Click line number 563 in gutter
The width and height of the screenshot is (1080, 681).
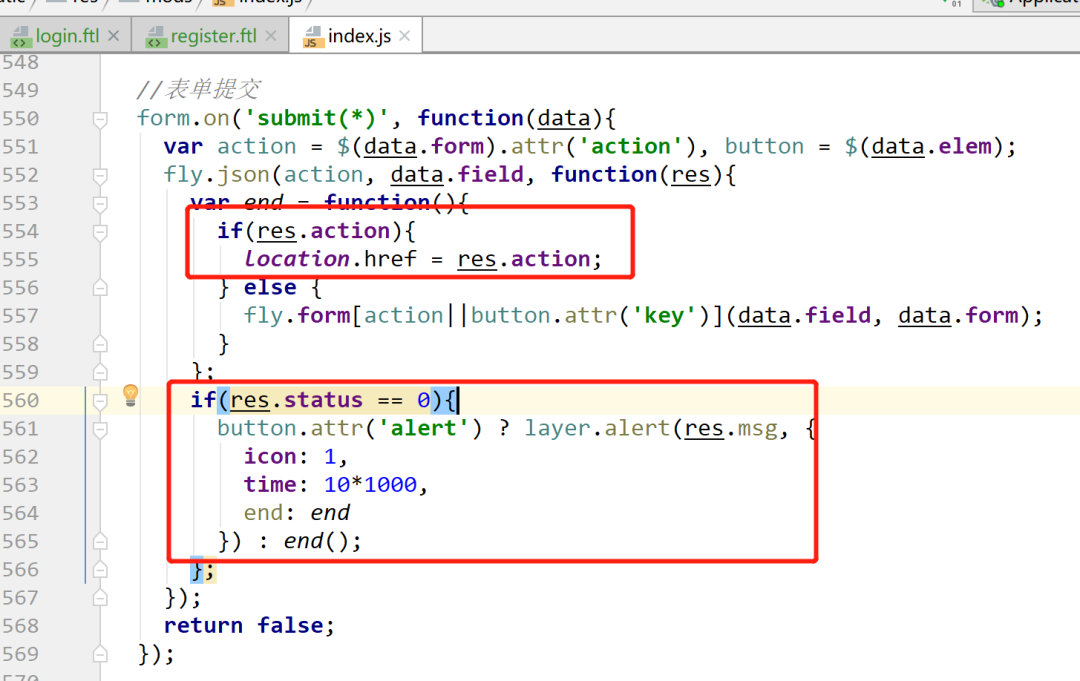(x=21, y=485)
